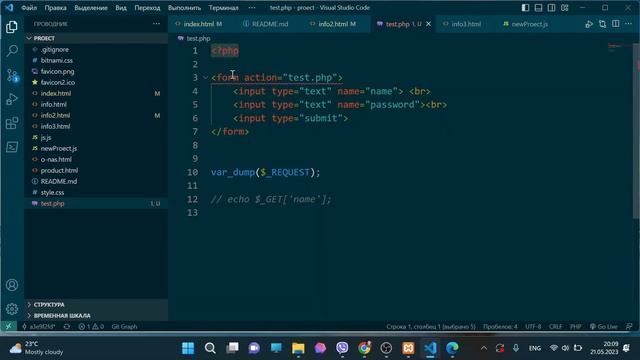Close the test.php tab
Screen dimensions: 640x360
[428, 24]
